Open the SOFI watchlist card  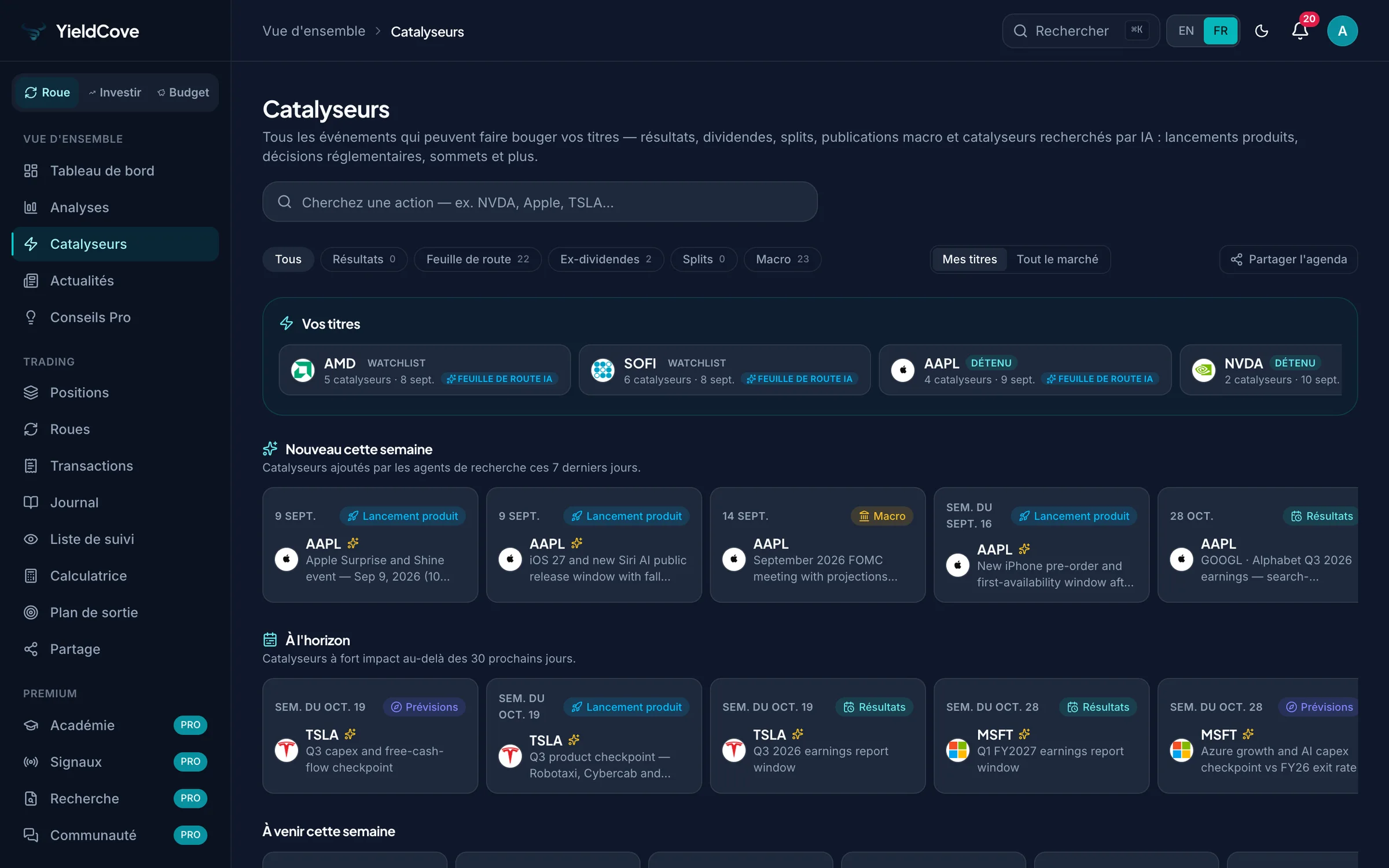coord(725,370)
